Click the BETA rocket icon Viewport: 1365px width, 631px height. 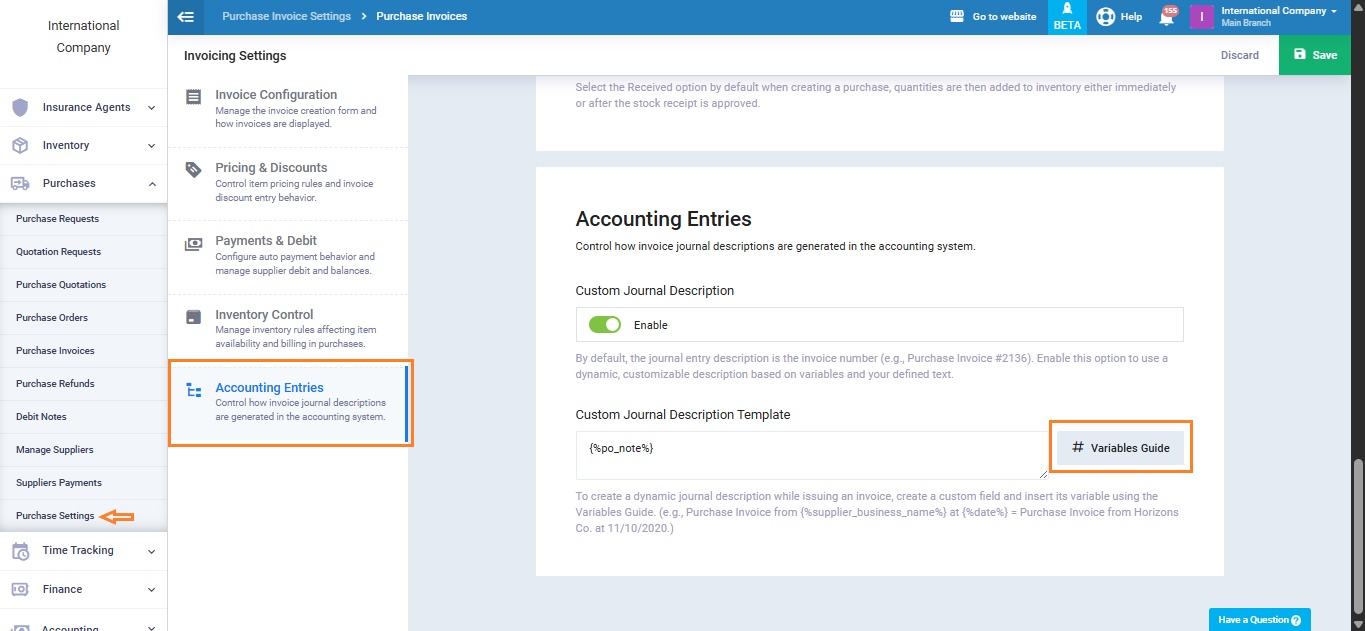1067,10
